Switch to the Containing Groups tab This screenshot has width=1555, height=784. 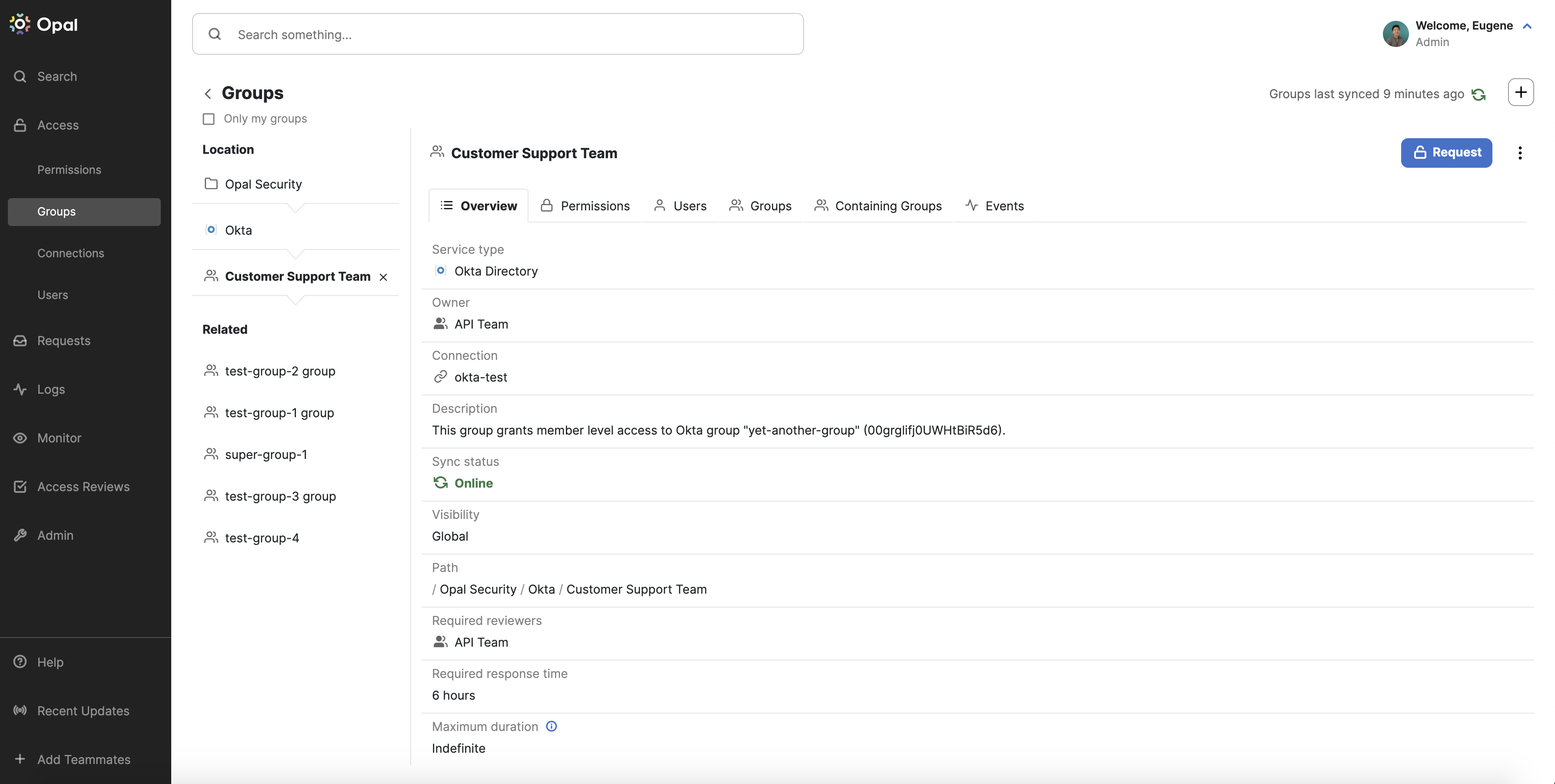tap(878, 206)
